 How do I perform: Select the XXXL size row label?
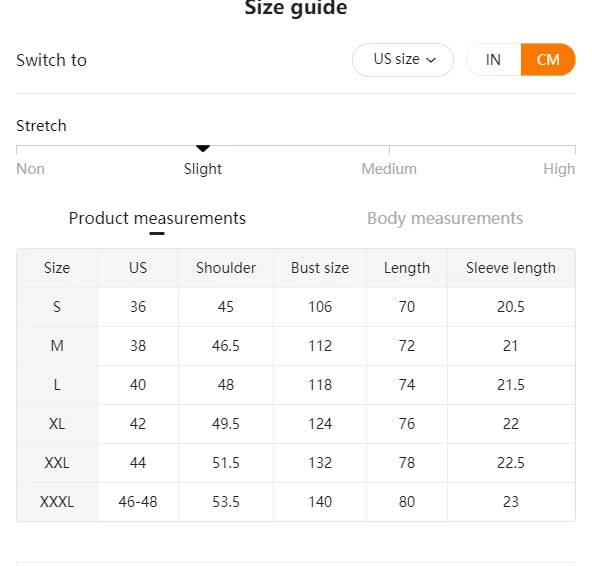click(x=57, y=502)
